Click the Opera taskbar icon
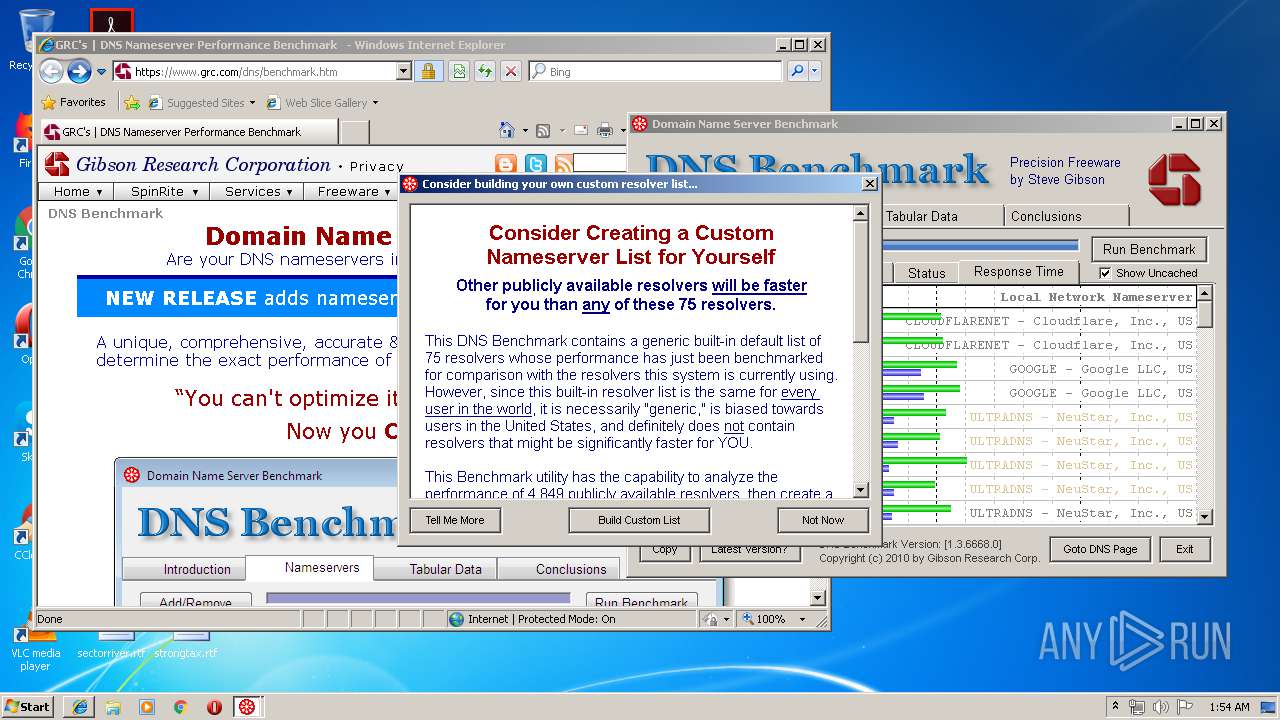This screenshot has height=720, width=1280. point(214,706)
